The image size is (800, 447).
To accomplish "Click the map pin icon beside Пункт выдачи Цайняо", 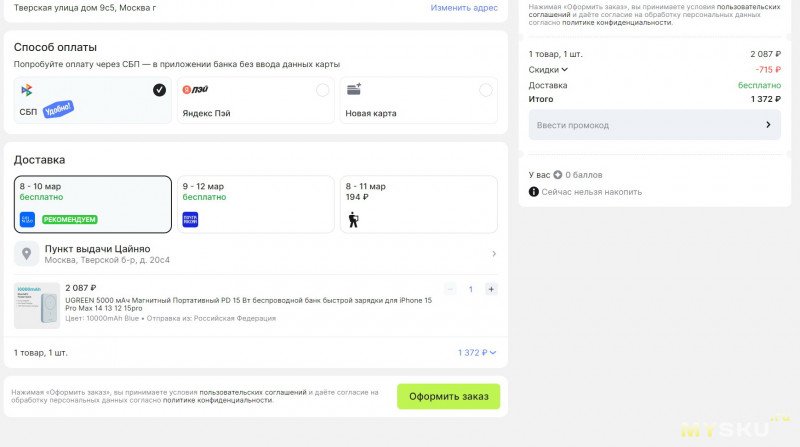I will click(27, 254).
